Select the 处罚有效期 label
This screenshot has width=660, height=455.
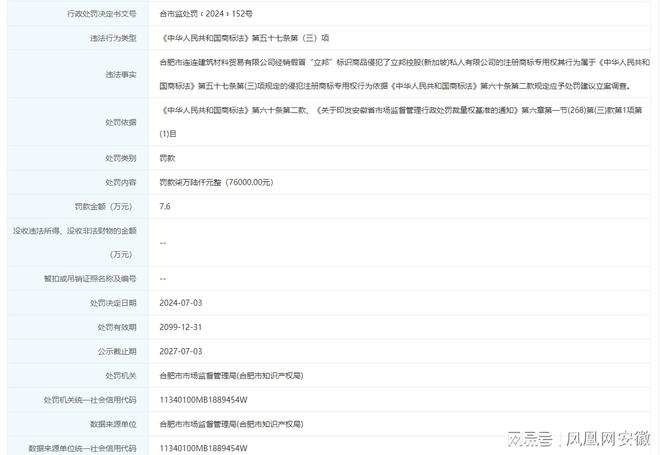point(117,327)
